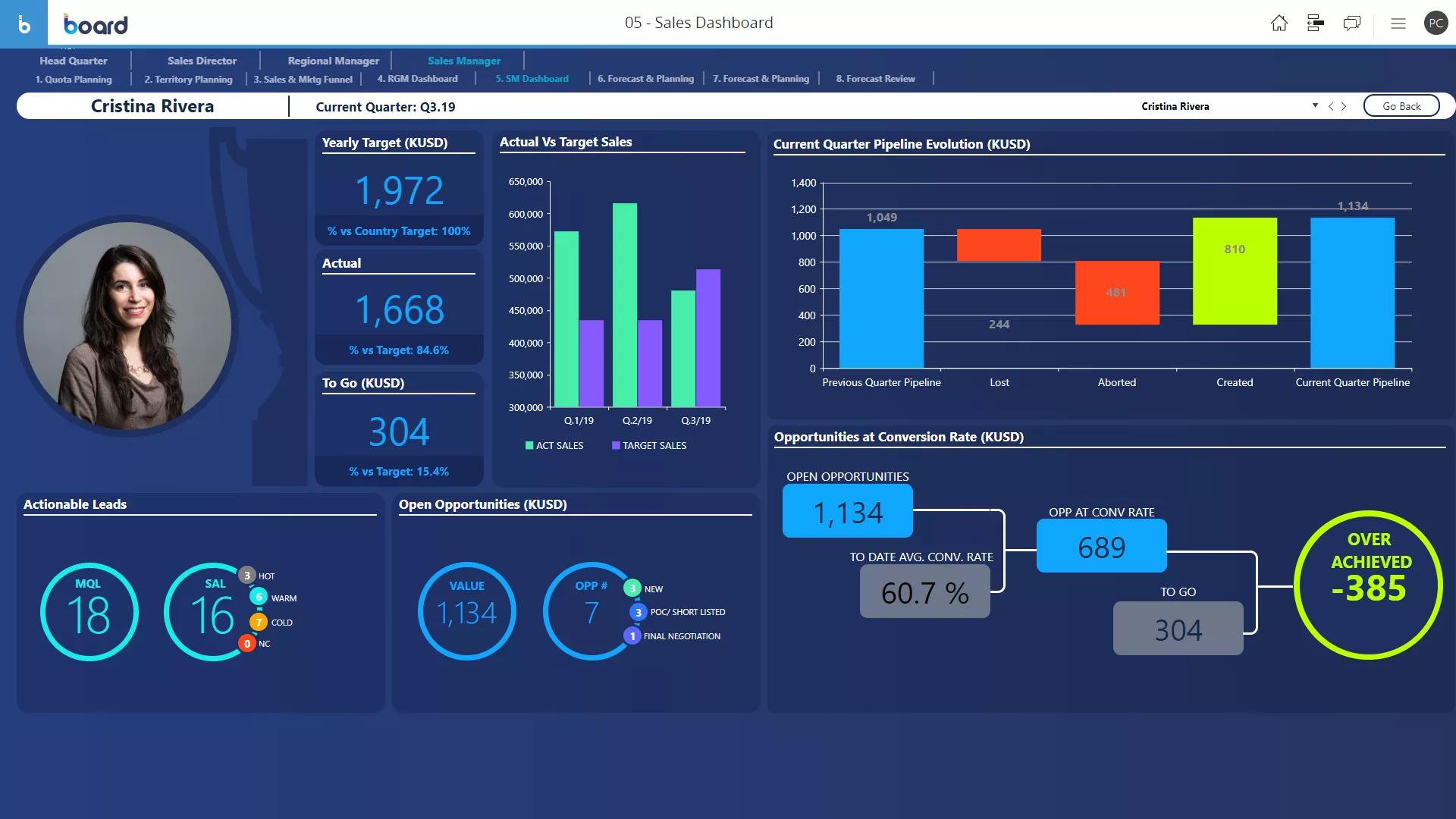Switch to the Sales Director tab
1456x819 pixels.
pyautogui.click(x=201, y=60)
